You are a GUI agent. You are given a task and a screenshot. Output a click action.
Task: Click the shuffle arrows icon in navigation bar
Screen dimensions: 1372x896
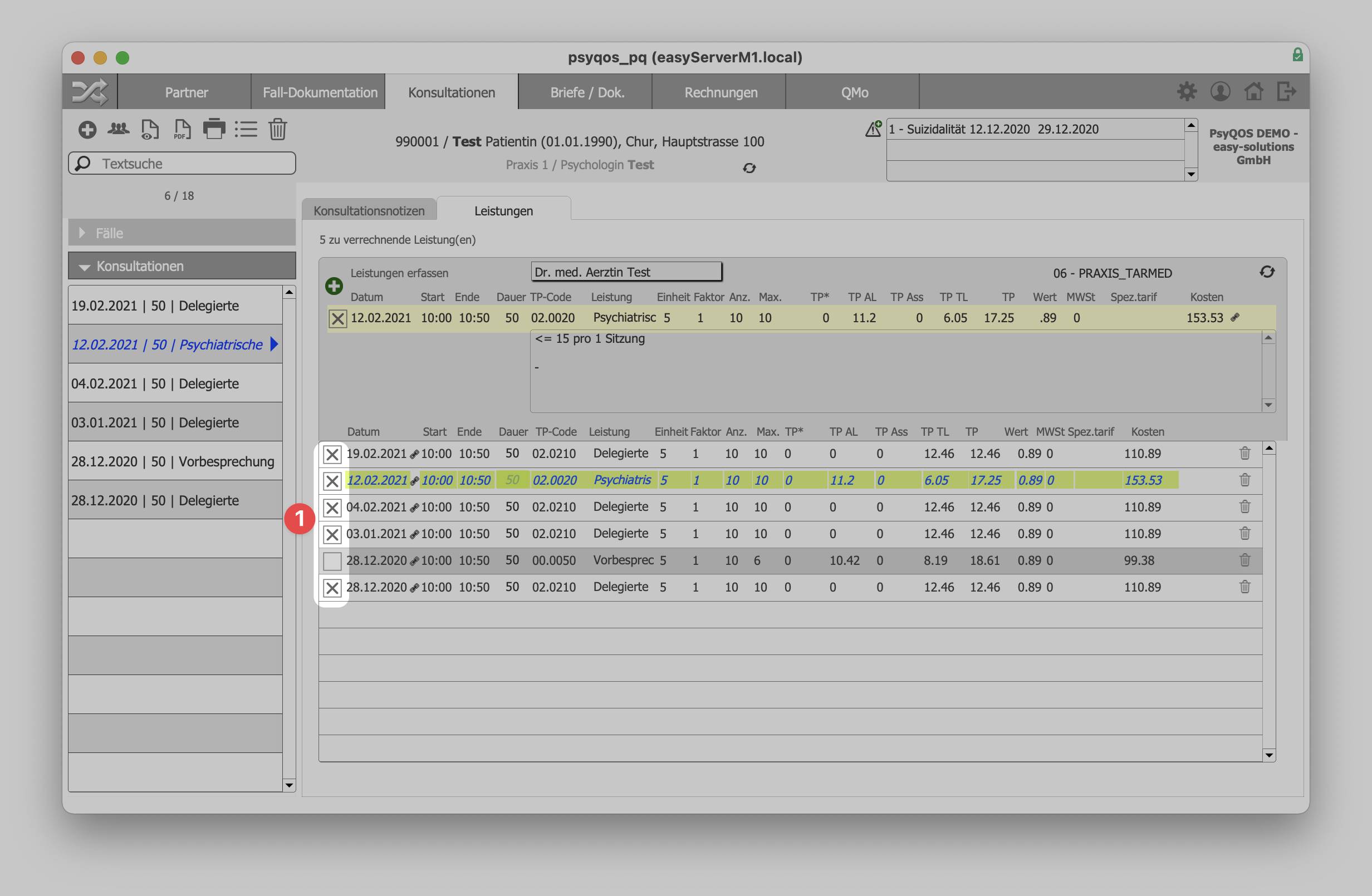(x=89, y=92)
